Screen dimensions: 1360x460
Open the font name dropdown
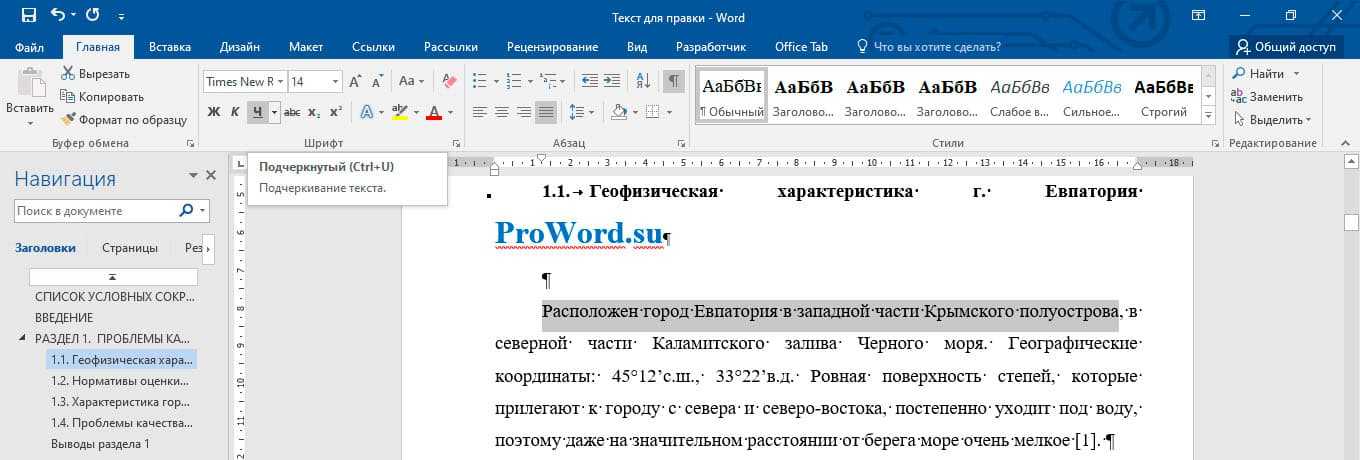click(282, 81)
